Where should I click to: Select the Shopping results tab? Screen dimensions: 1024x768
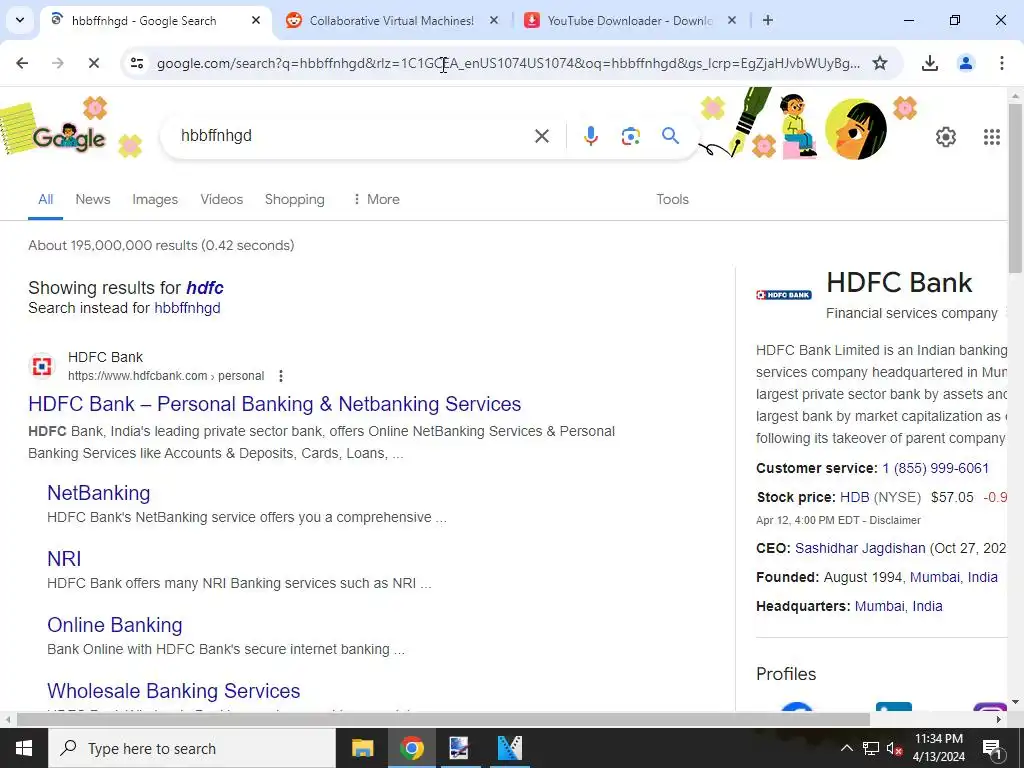[x=295, y=199]
